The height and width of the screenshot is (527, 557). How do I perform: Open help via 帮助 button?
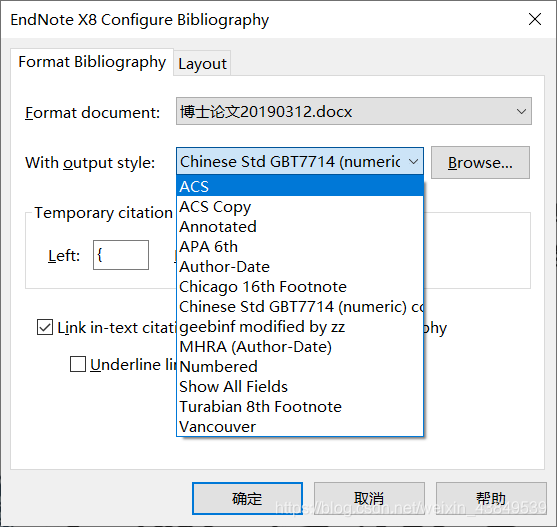(x=491, y=498)
